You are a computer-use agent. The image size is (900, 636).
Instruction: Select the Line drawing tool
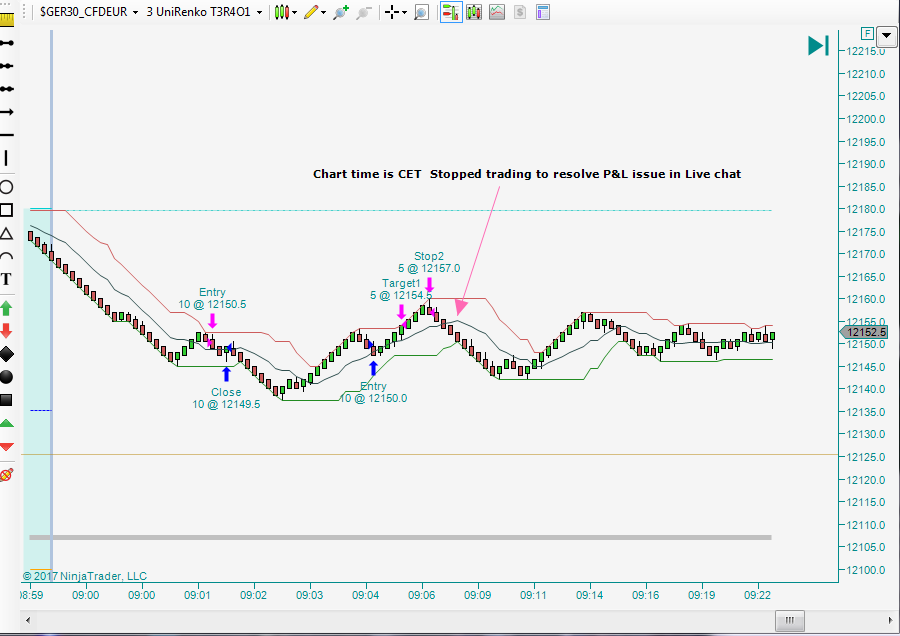6,43
